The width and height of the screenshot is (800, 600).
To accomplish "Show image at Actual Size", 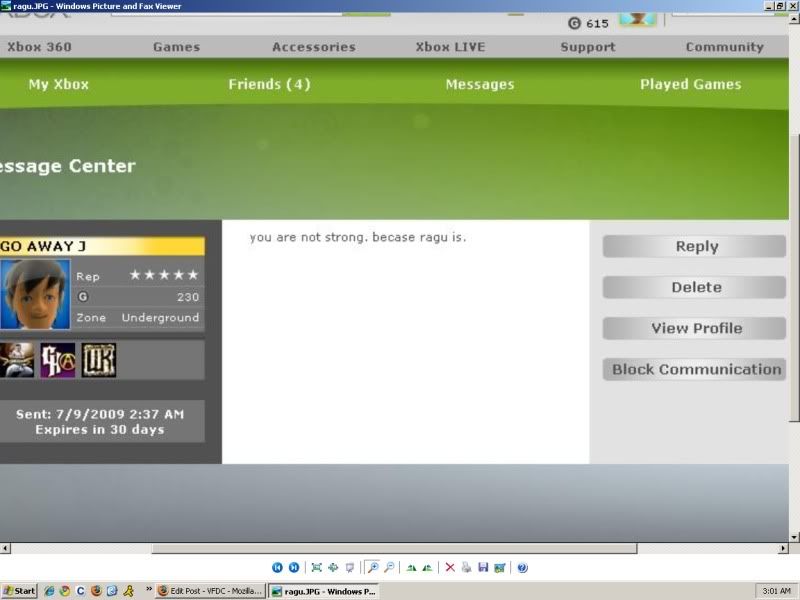I will coord(333,567).
